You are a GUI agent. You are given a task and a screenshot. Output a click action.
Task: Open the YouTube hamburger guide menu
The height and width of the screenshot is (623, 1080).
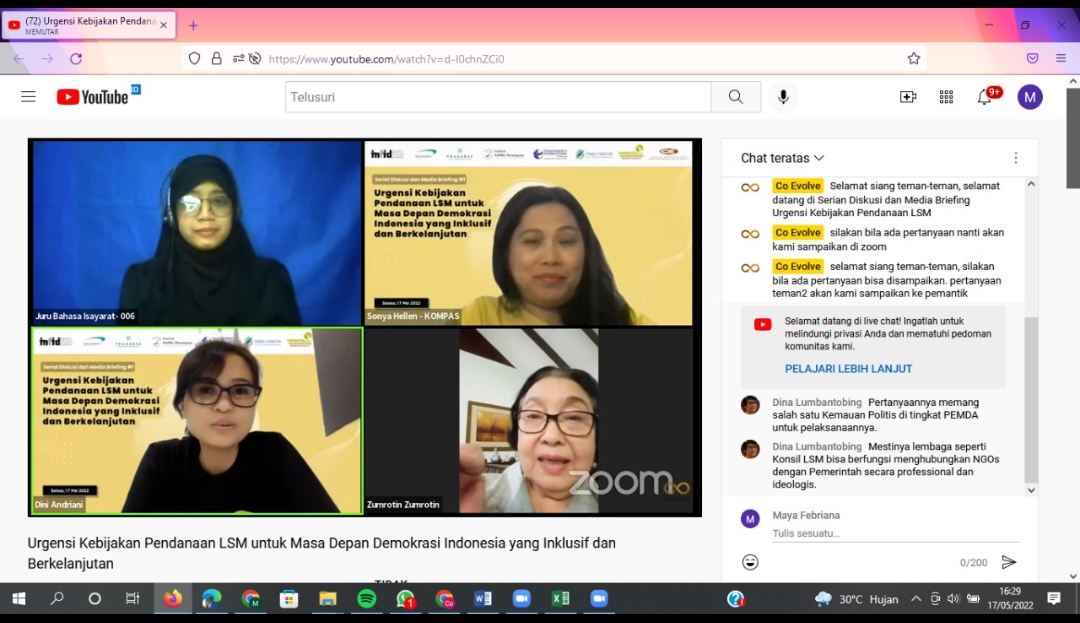pyautogui.click(x=28, y=97)
